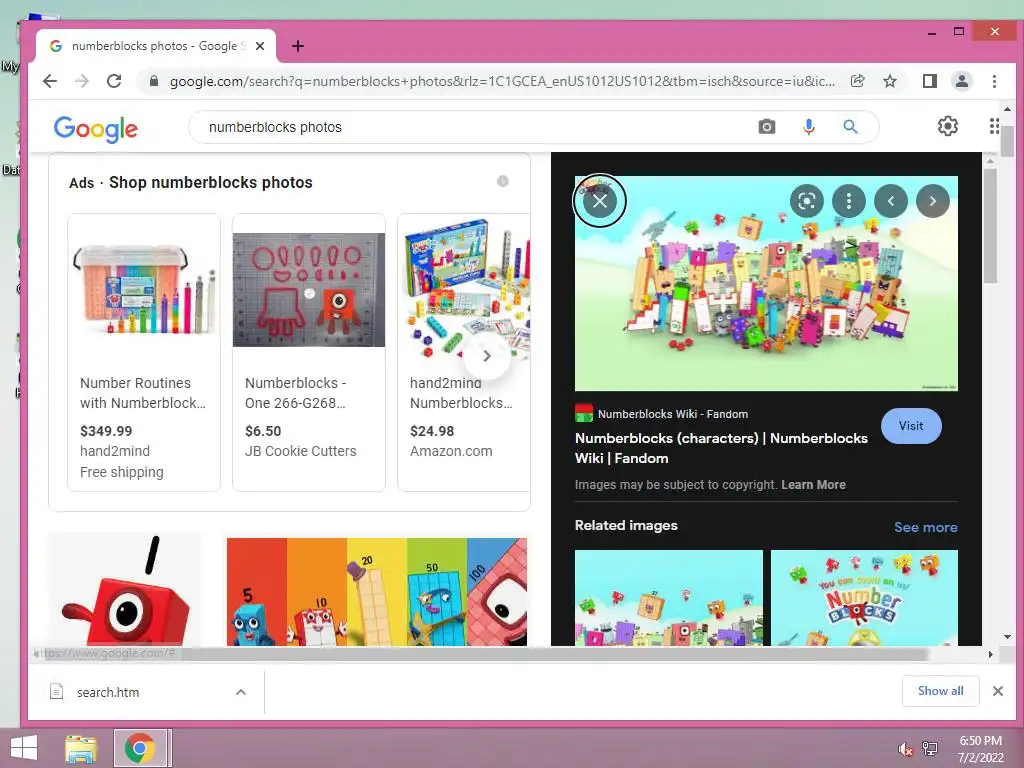Screen dimensions: 1024x768
Task: Open downloaded search.htm file
Action: (x=107, y=692)
